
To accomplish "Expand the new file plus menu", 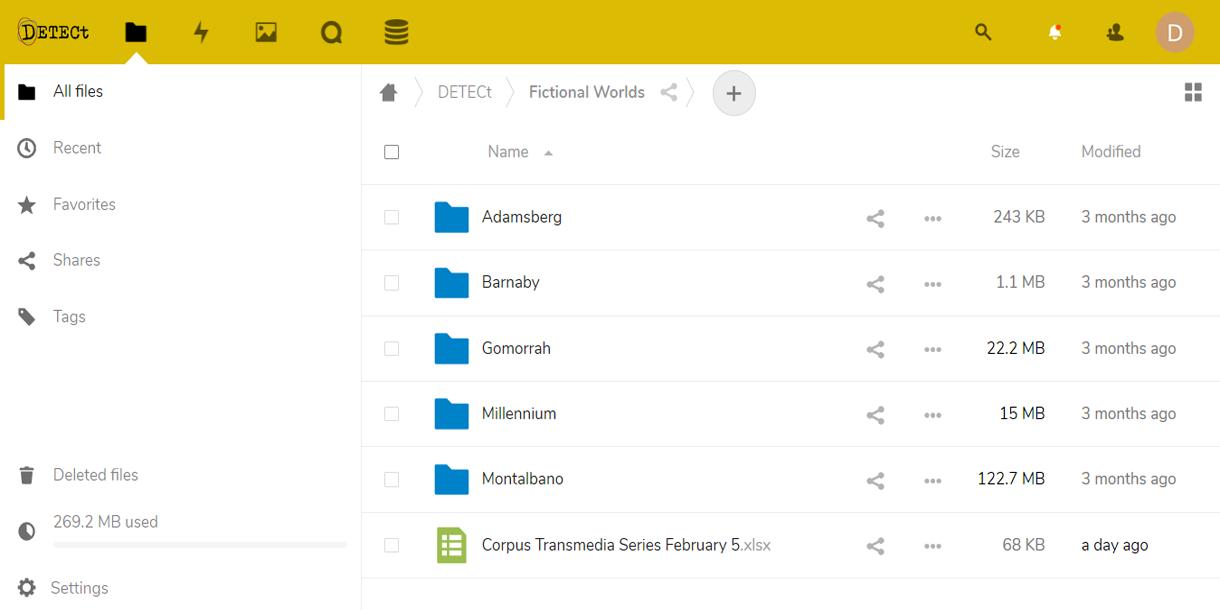I will pos(734,93).
